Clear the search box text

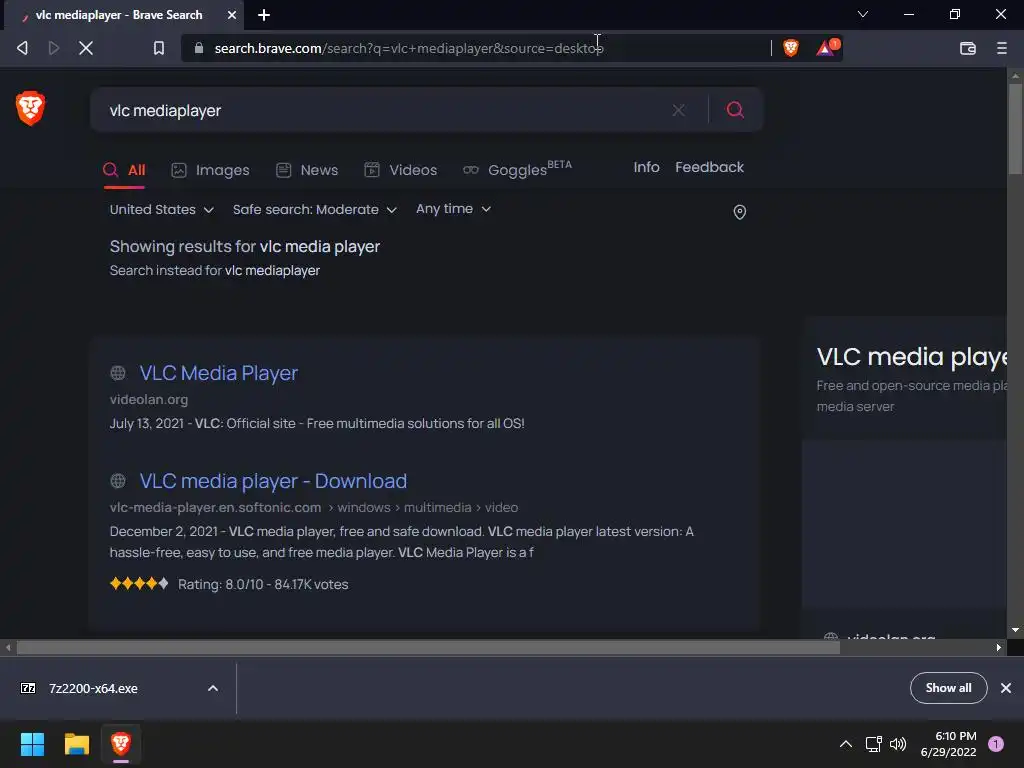(x=679, y=110)
